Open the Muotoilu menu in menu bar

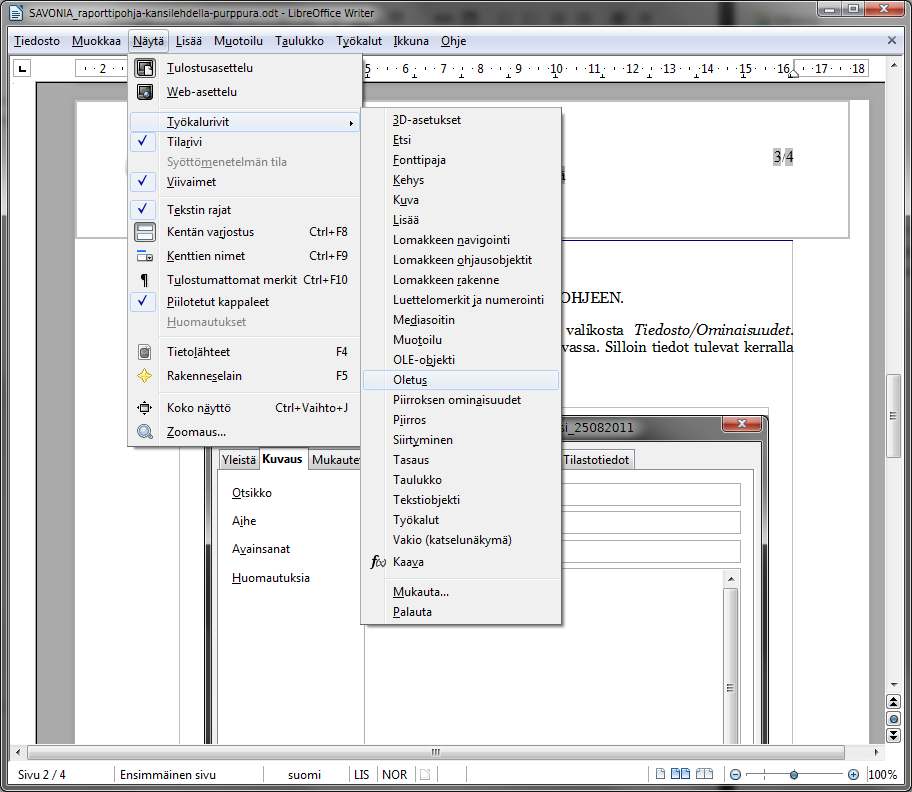[238, 41]
